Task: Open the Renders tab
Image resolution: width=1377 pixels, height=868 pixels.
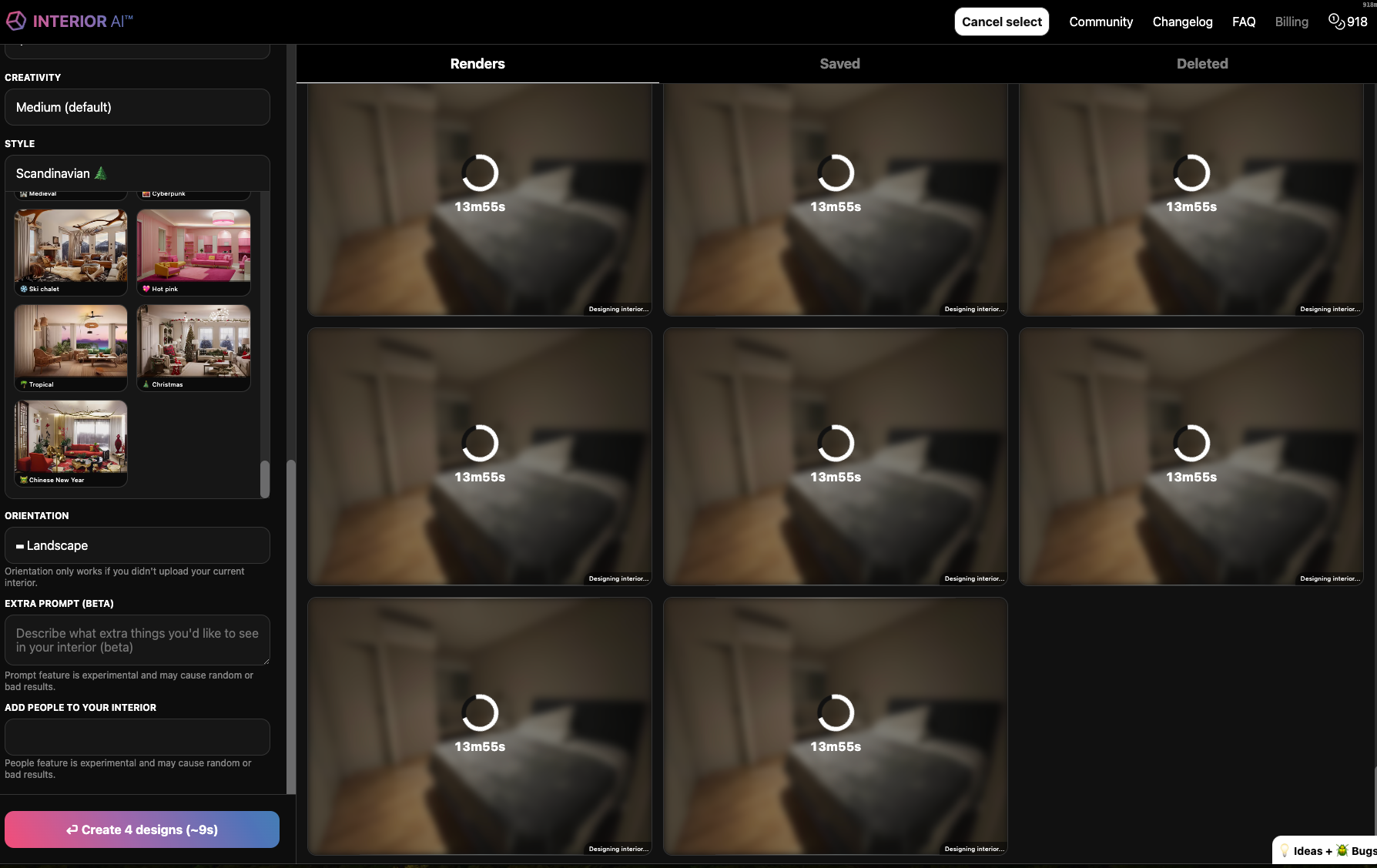Action: tap(477, 64)
